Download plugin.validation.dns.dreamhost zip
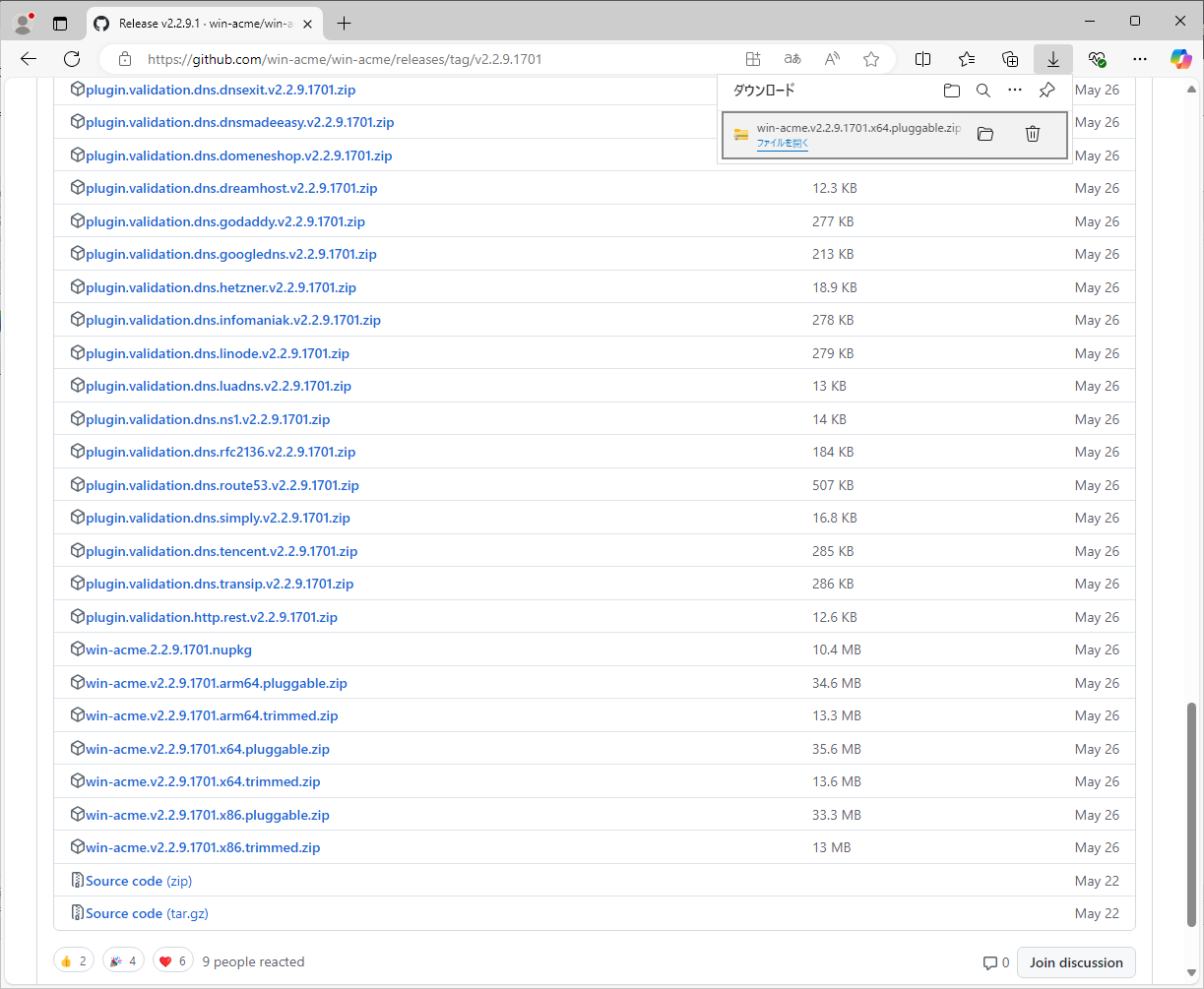Viewport: 1204px width, 989px height. [231, 188]
